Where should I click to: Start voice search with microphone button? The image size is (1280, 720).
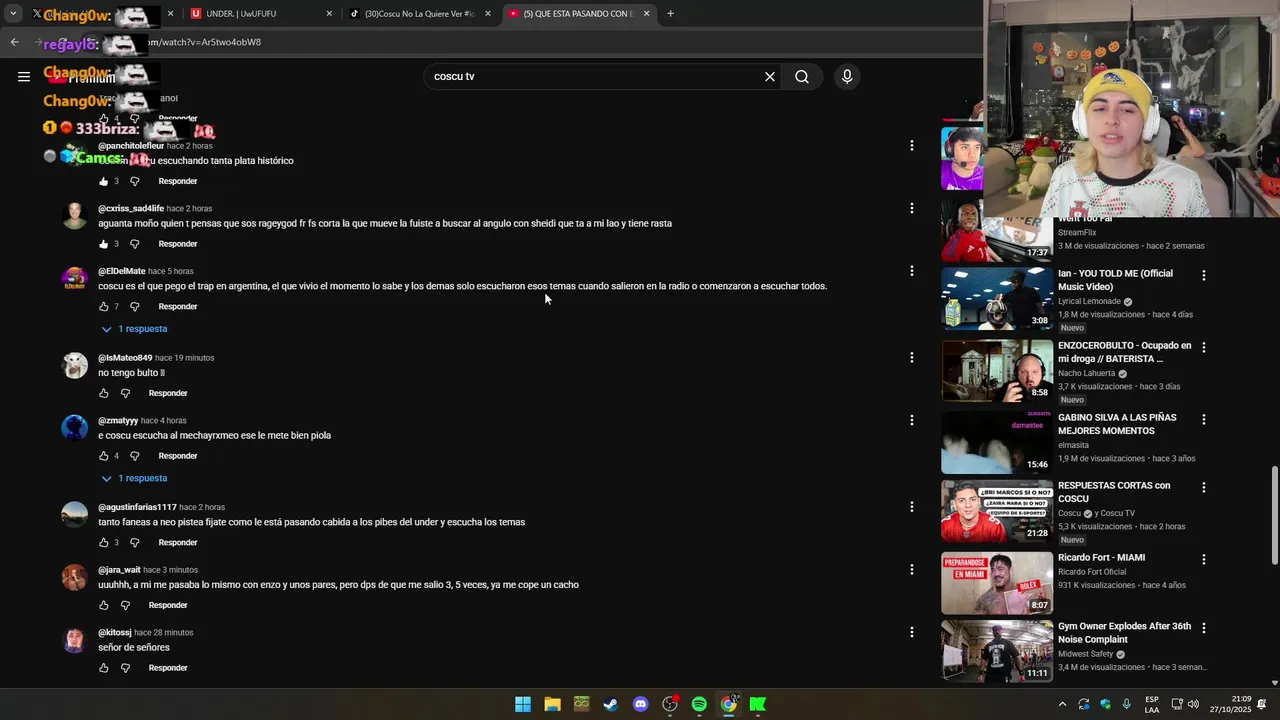tap(847, 77)
